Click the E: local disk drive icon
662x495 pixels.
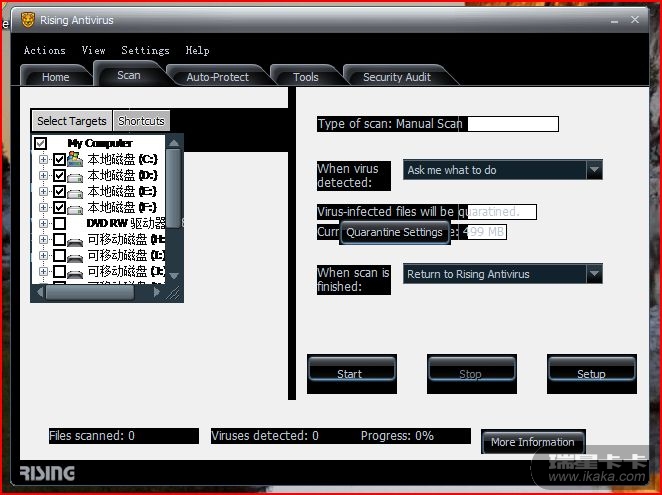pos(75,191)
